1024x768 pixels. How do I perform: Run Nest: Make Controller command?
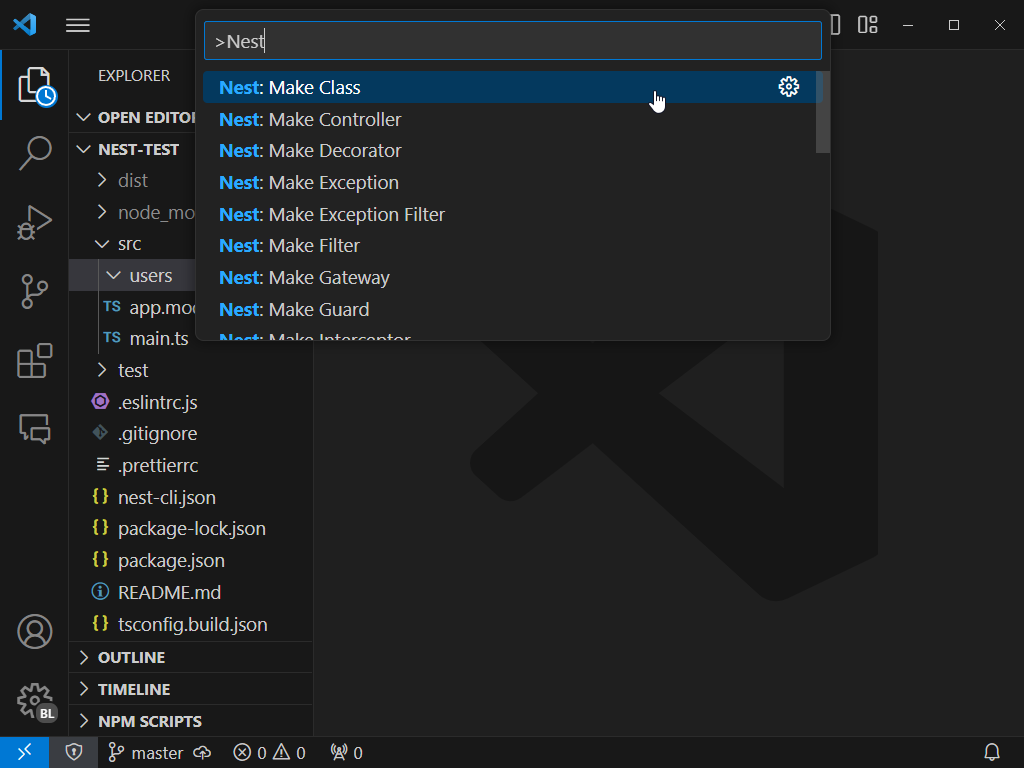[509, 120]
